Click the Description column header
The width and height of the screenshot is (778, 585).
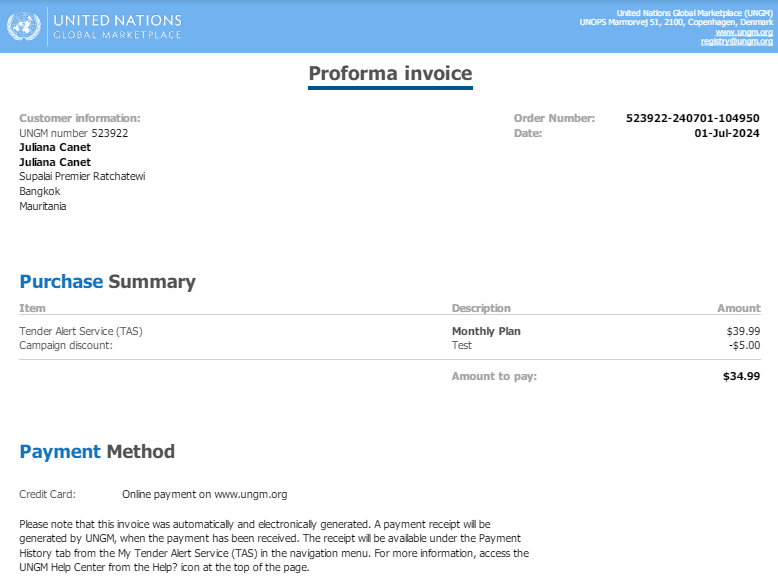pos(481,308)
